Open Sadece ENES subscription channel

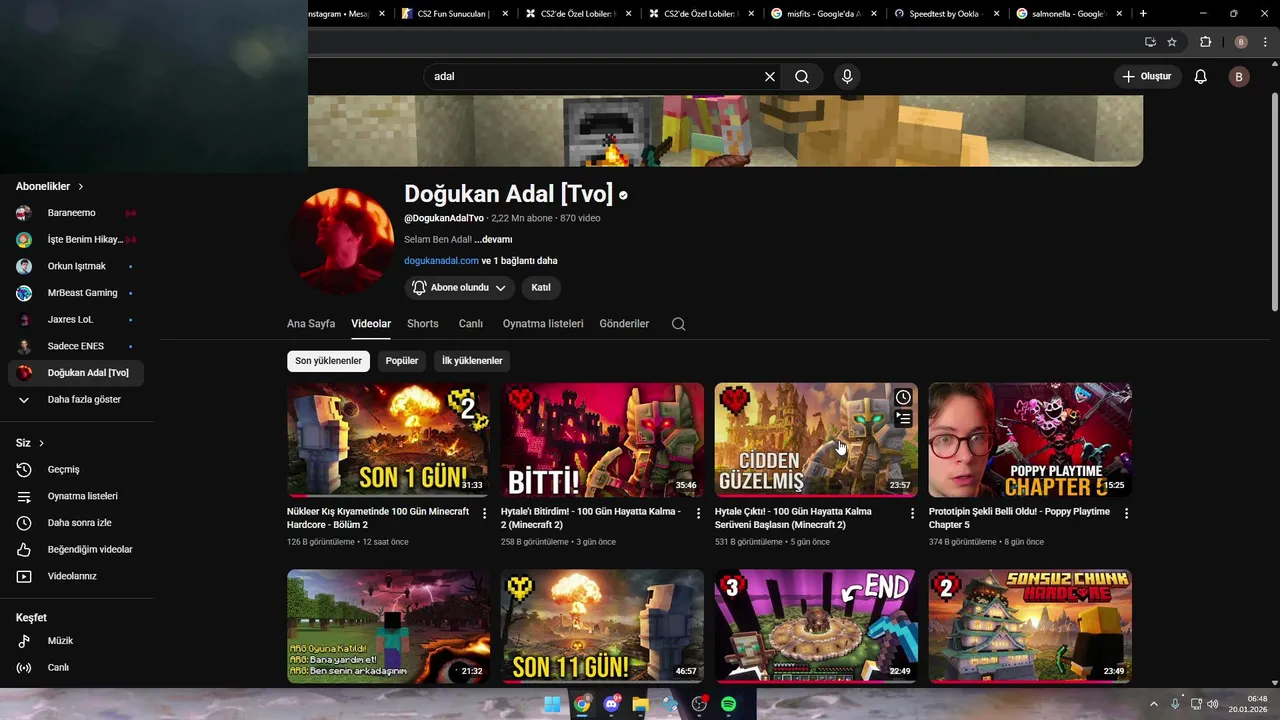click(76, 346)
